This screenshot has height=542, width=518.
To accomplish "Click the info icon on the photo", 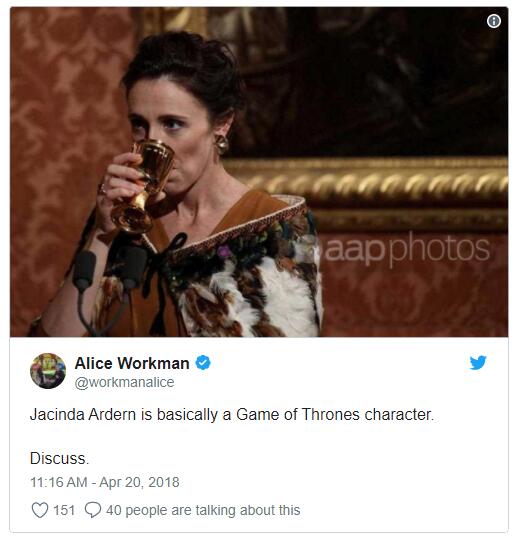I will pos(493,21).
